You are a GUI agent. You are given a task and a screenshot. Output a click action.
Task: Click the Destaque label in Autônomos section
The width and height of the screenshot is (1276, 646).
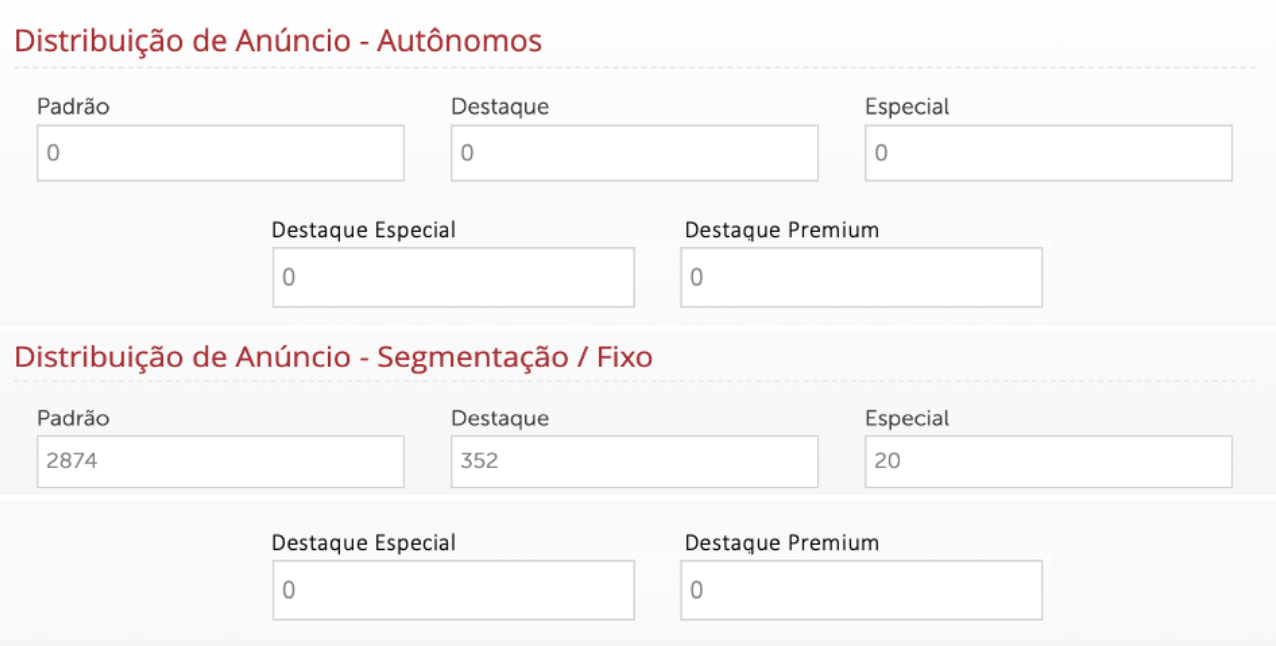(x=500, y=106)
